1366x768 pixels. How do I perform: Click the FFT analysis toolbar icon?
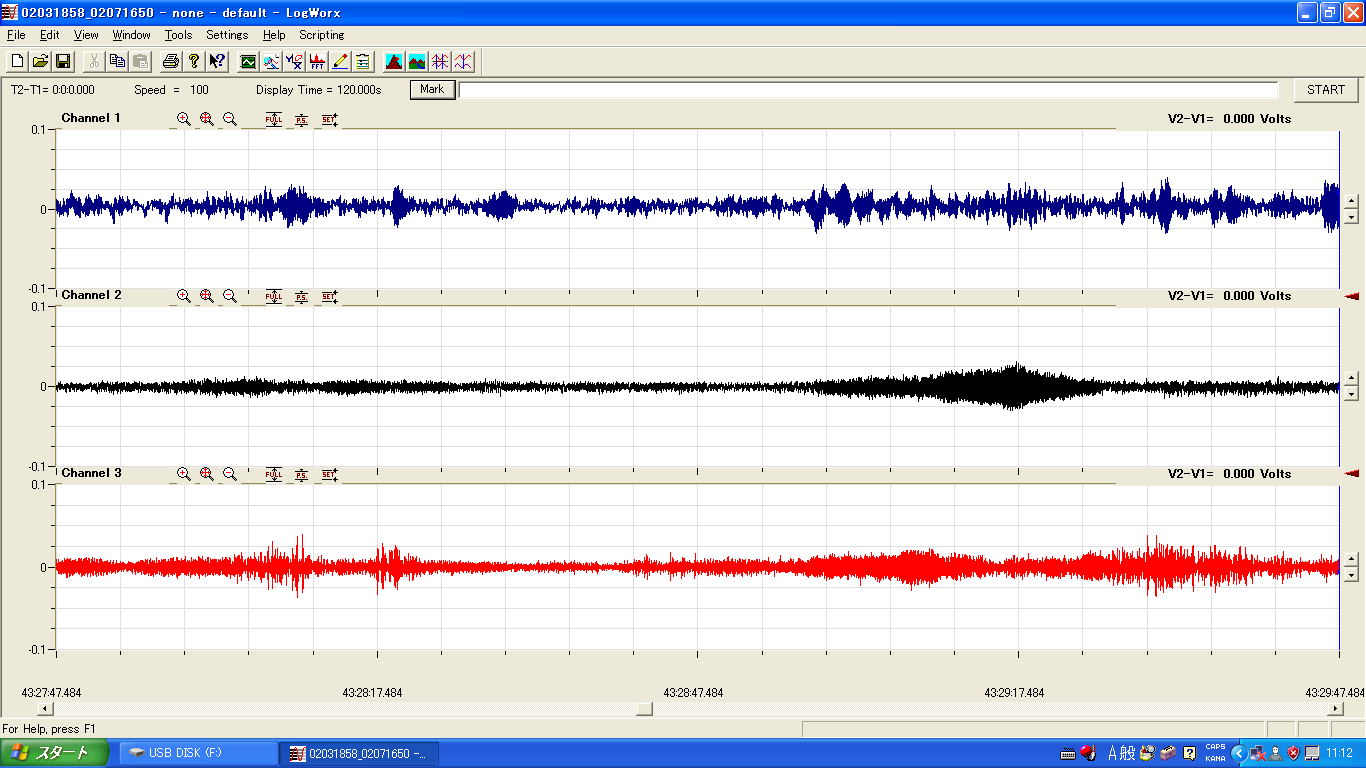[x=317, y=61]
